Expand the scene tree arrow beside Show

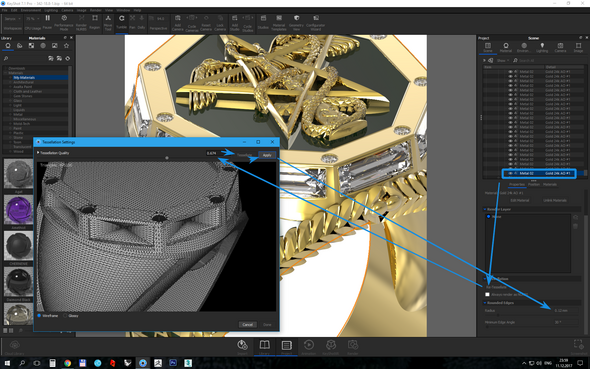(484, 60)
